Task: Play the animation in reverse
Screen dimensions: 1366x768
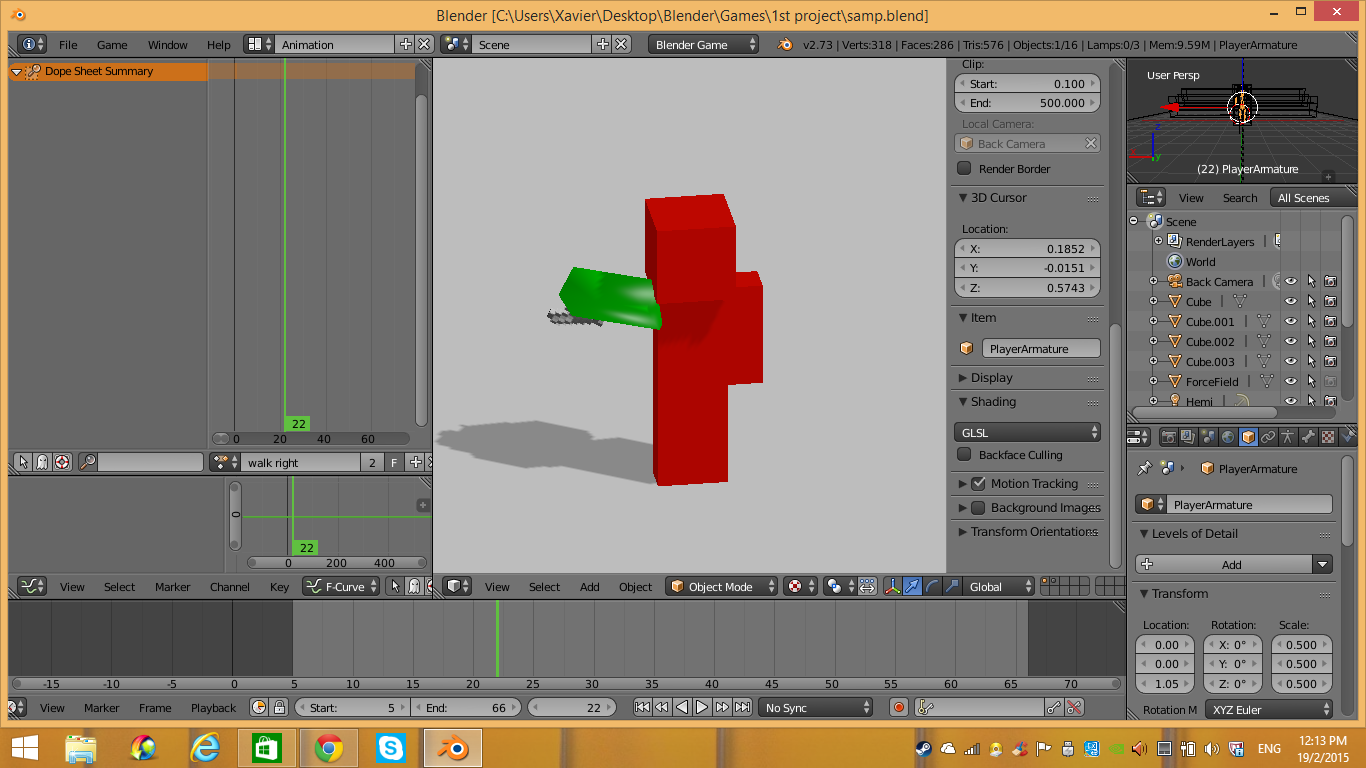Action: click(682, 707)
